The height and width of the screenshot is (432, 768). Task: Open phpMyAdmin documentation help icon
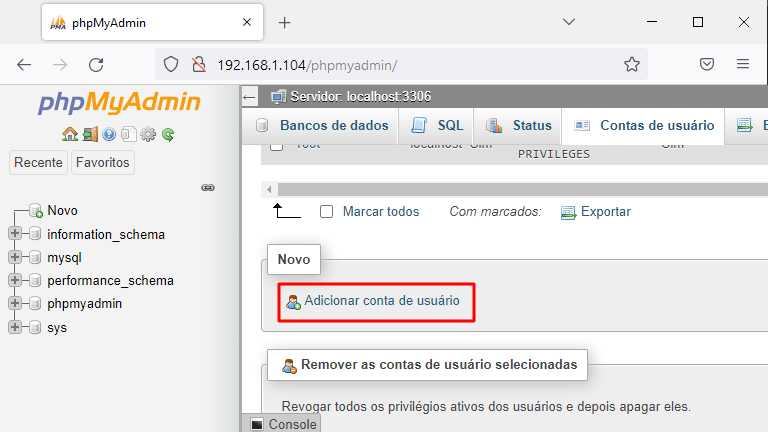[x=109, y=134]
